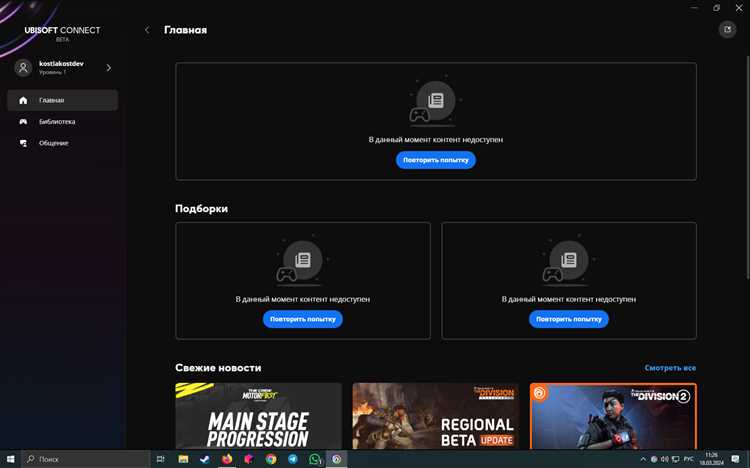This screenshot has height=468, width=750.
Task: Open Telegram from the taskbar
Action: [293, 459]
